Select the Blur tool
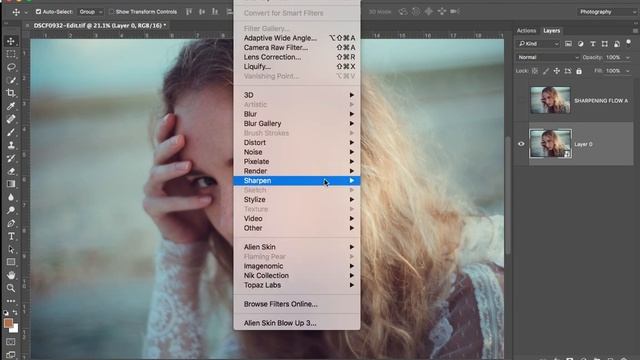 (11, 197)
